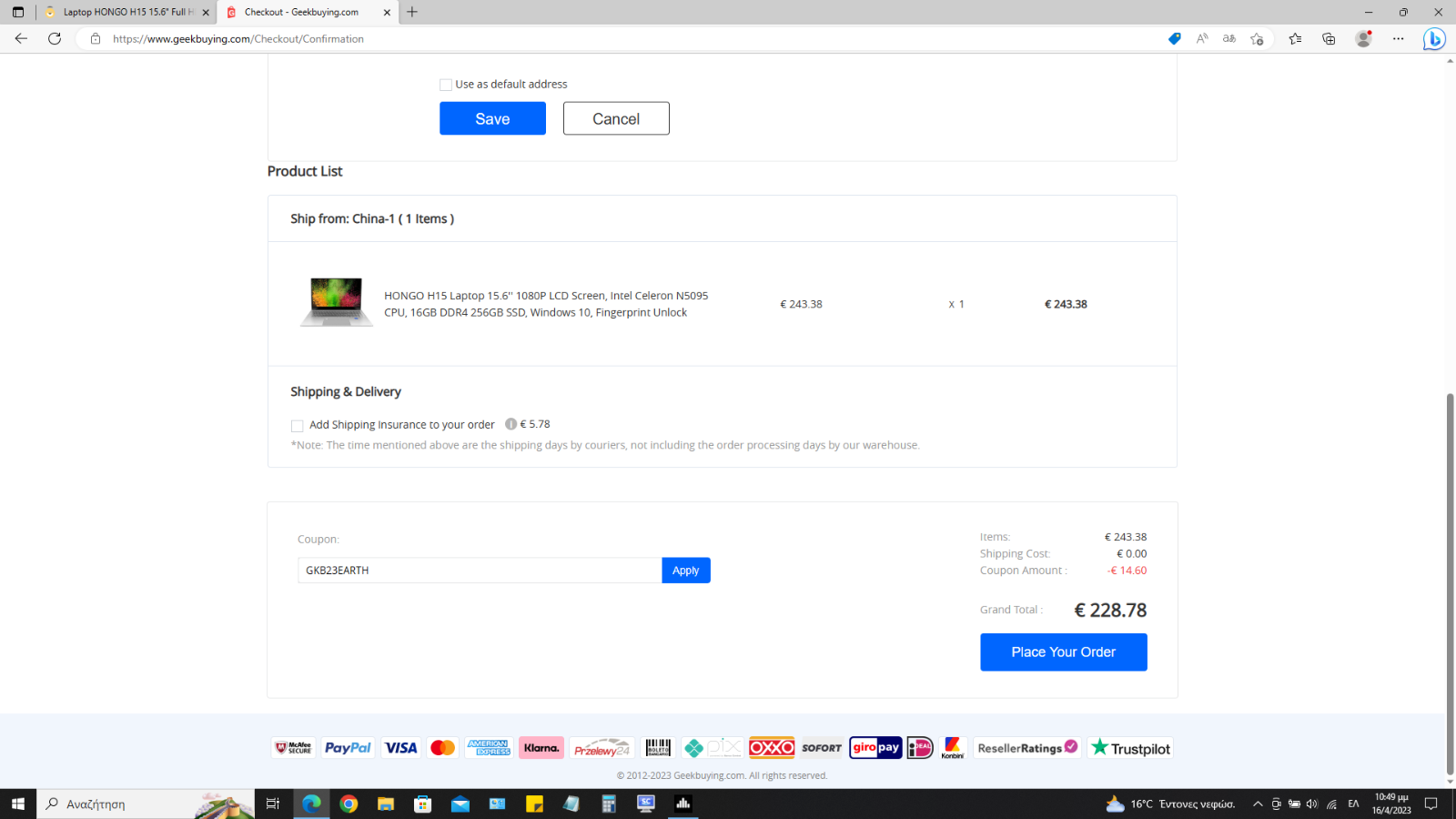Open the tab actions menu icon
1456x819 pixels.
[x=18, y=12]
